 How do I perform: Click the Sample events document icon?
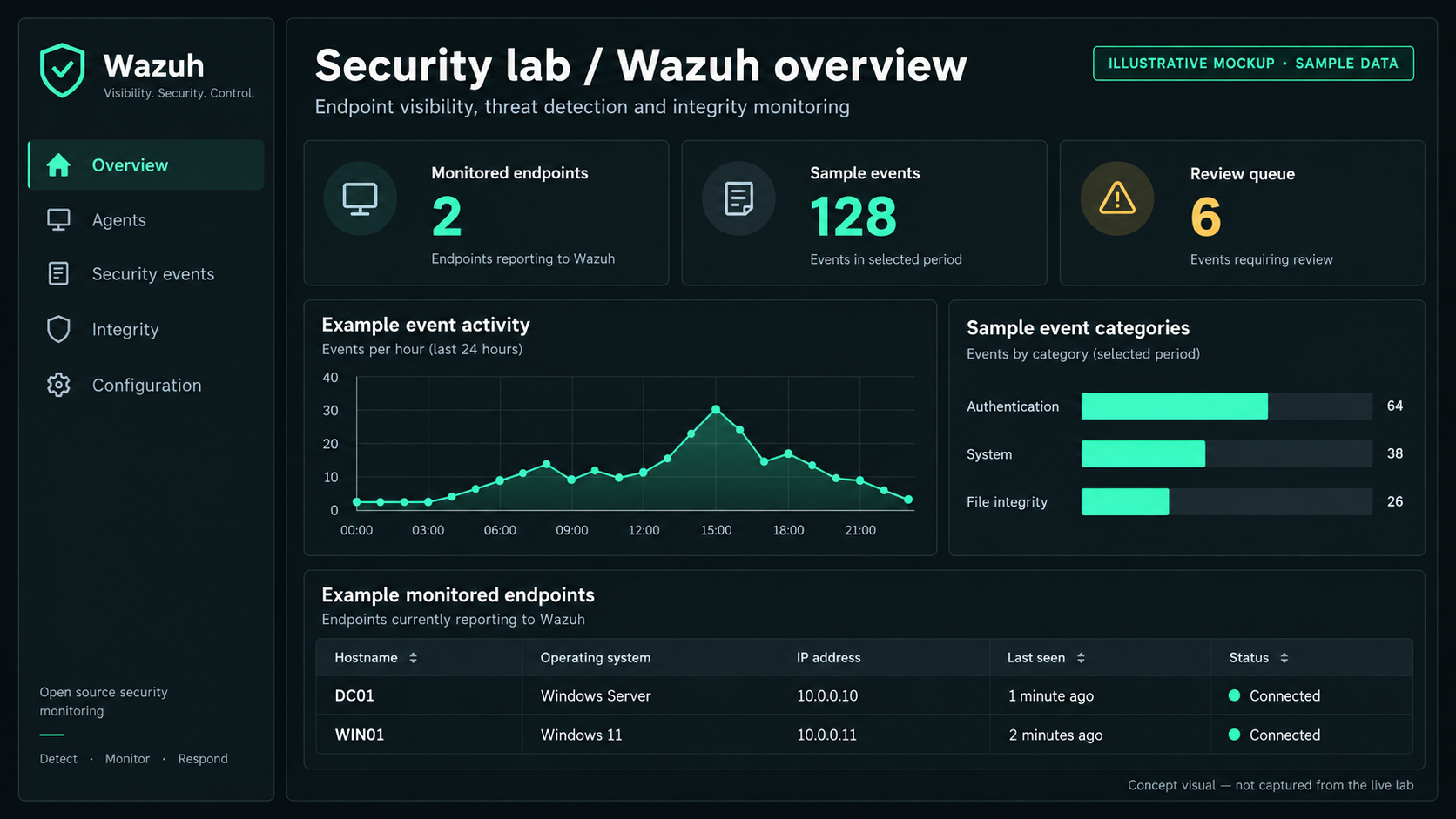click(x=738, y=198)
